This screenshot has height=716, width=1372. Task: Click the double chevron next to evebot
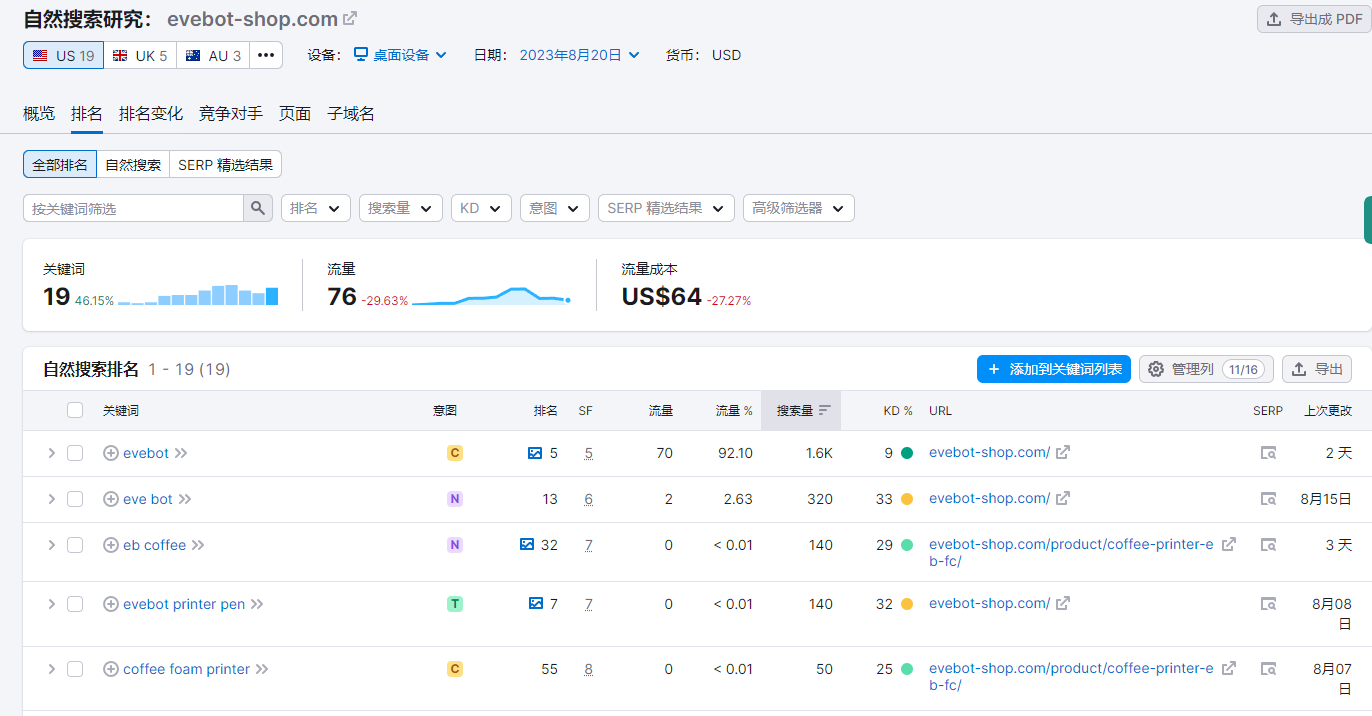click(x=181, y=453)
